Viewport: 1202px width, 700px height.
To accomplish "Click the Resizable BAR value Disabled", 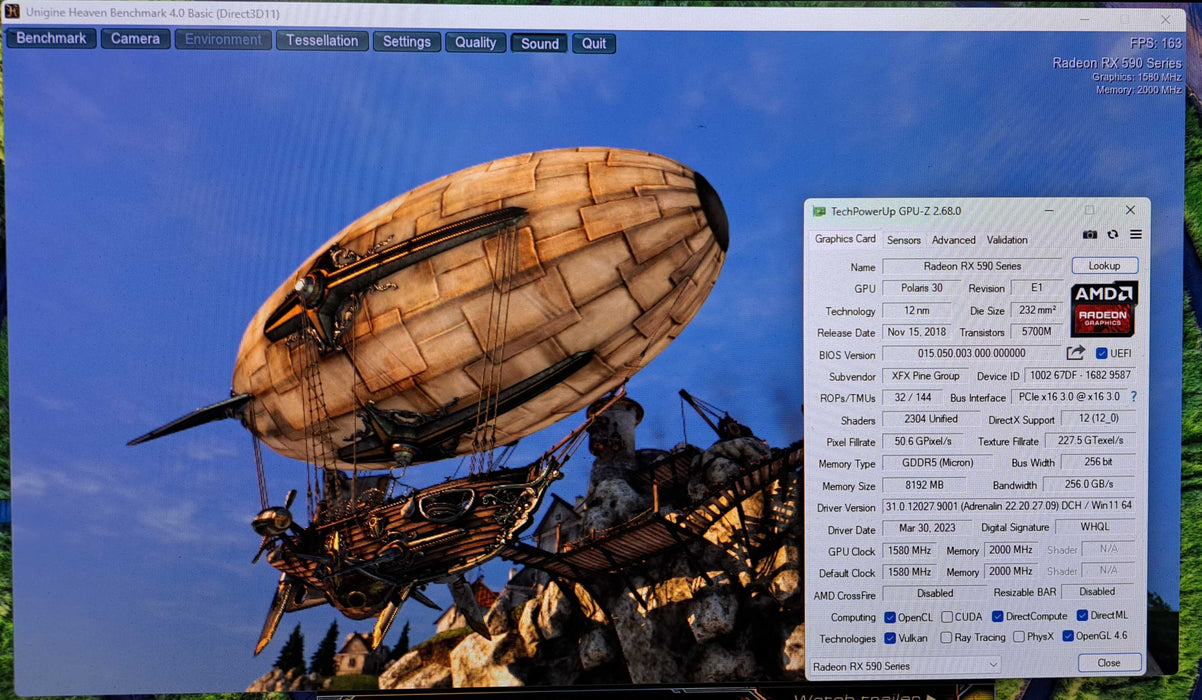I will (x=1096, y=591).
